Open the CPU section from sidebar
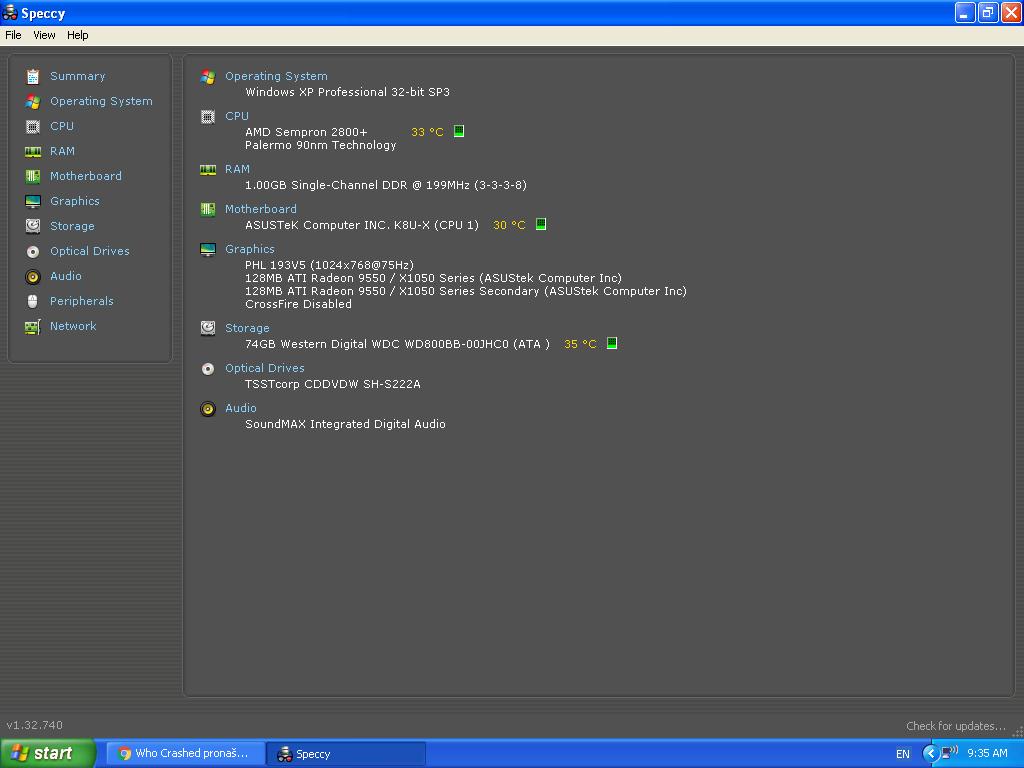 pyautogui.click(x=62, y=126)
